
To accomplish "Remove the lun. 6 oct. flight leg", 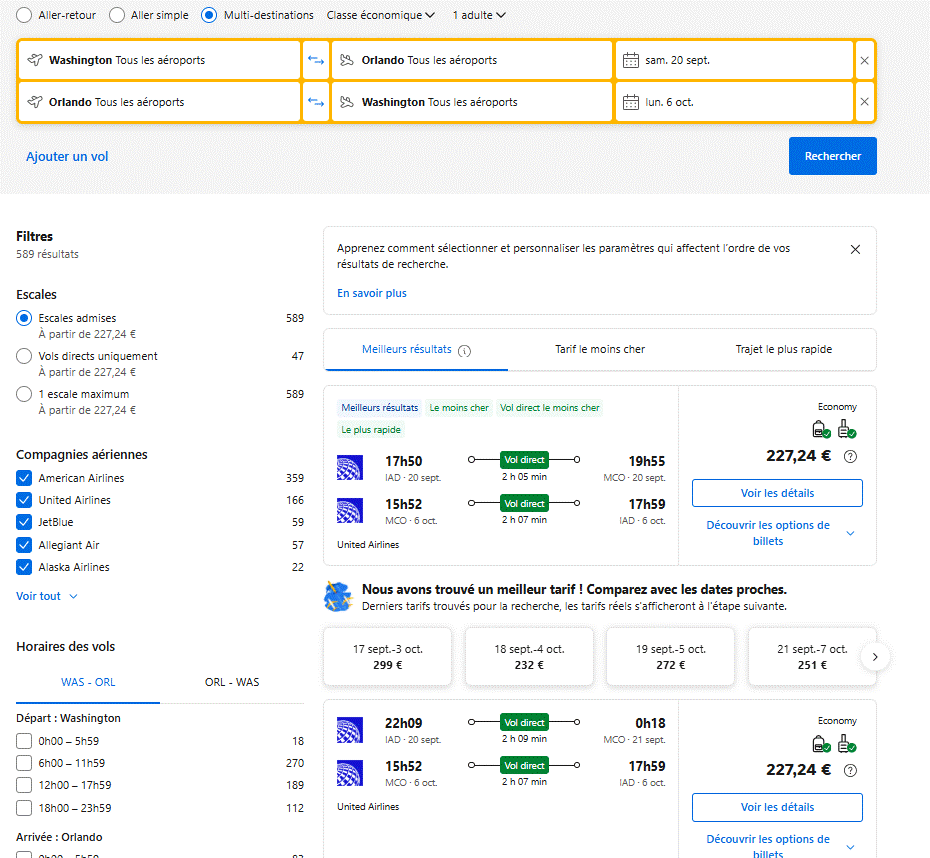I will 864,102.
